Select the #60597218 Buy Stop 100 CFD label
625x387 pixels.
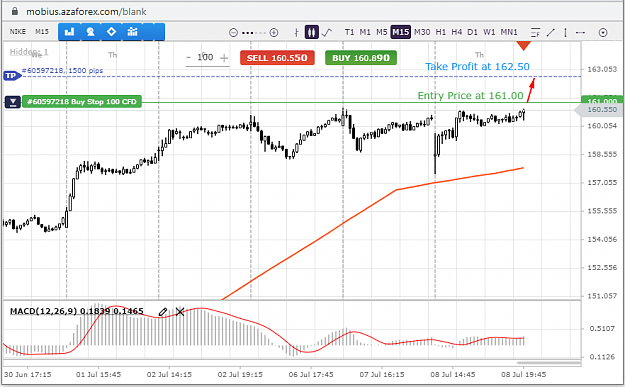point(82,102)
